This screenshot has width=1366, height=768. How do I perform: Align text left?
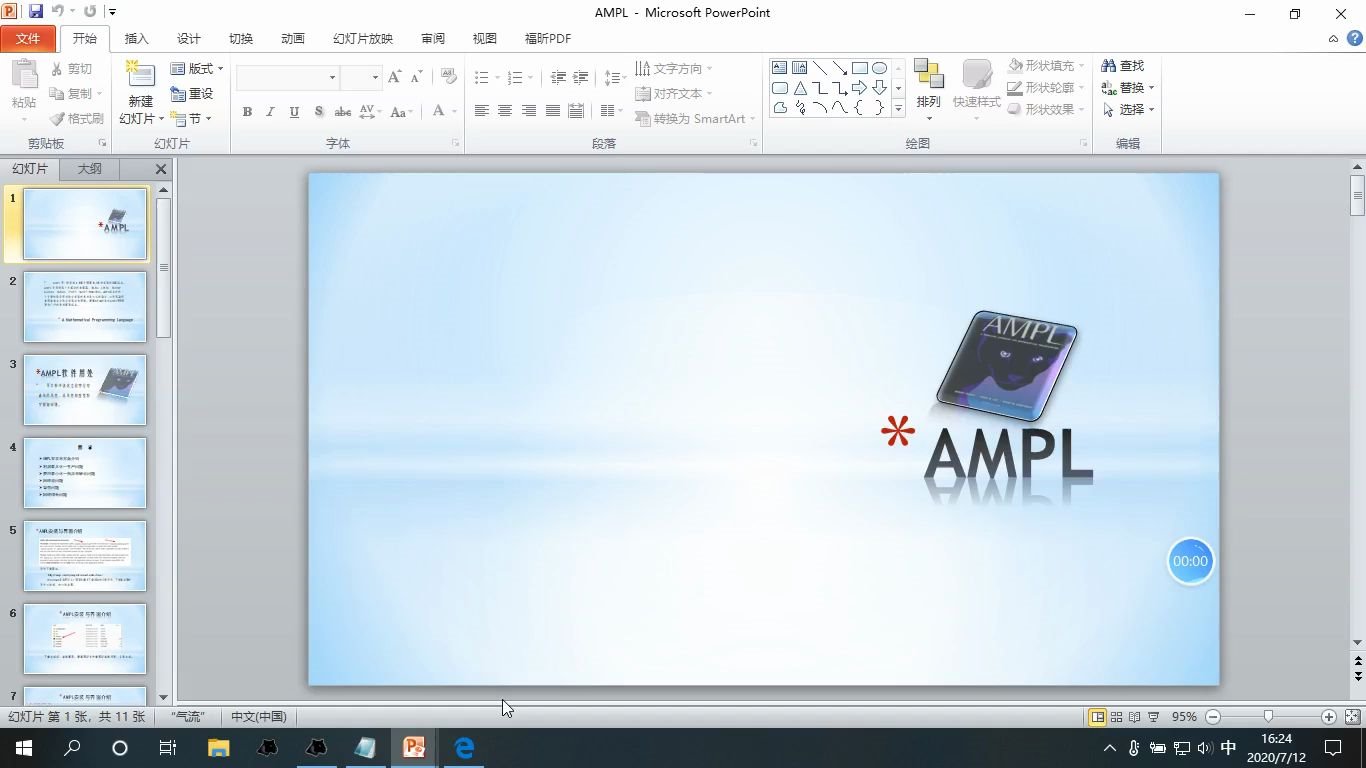pos(481,111)
